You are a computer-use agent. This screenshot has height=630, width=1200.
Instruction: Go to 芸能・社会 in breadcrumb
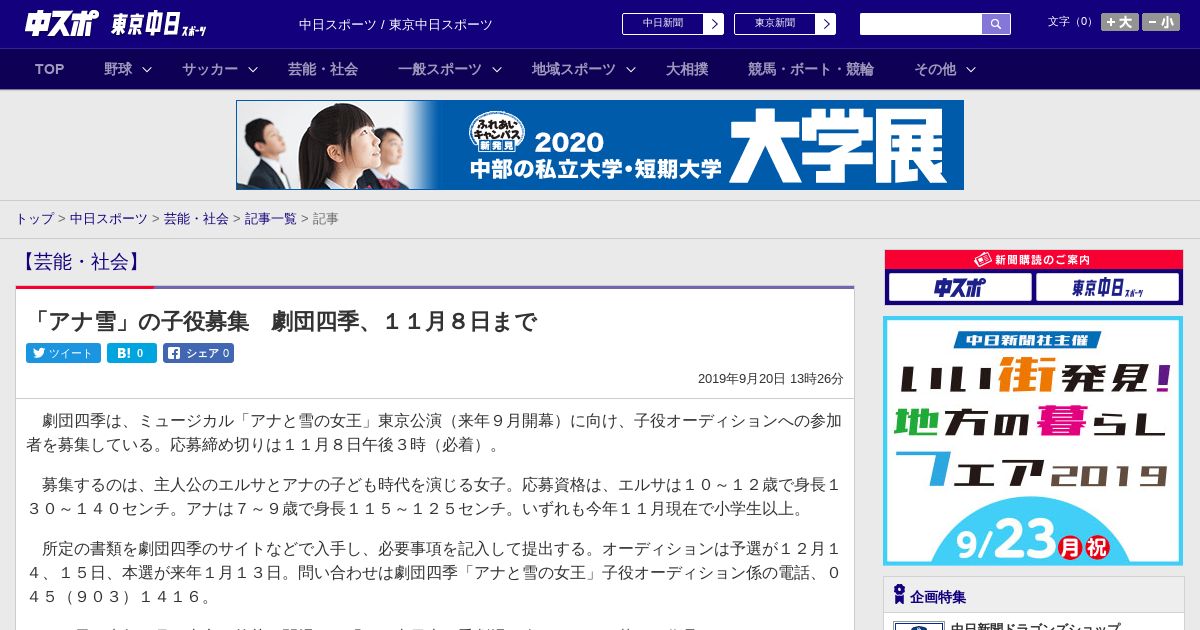(x=196, y=218)
